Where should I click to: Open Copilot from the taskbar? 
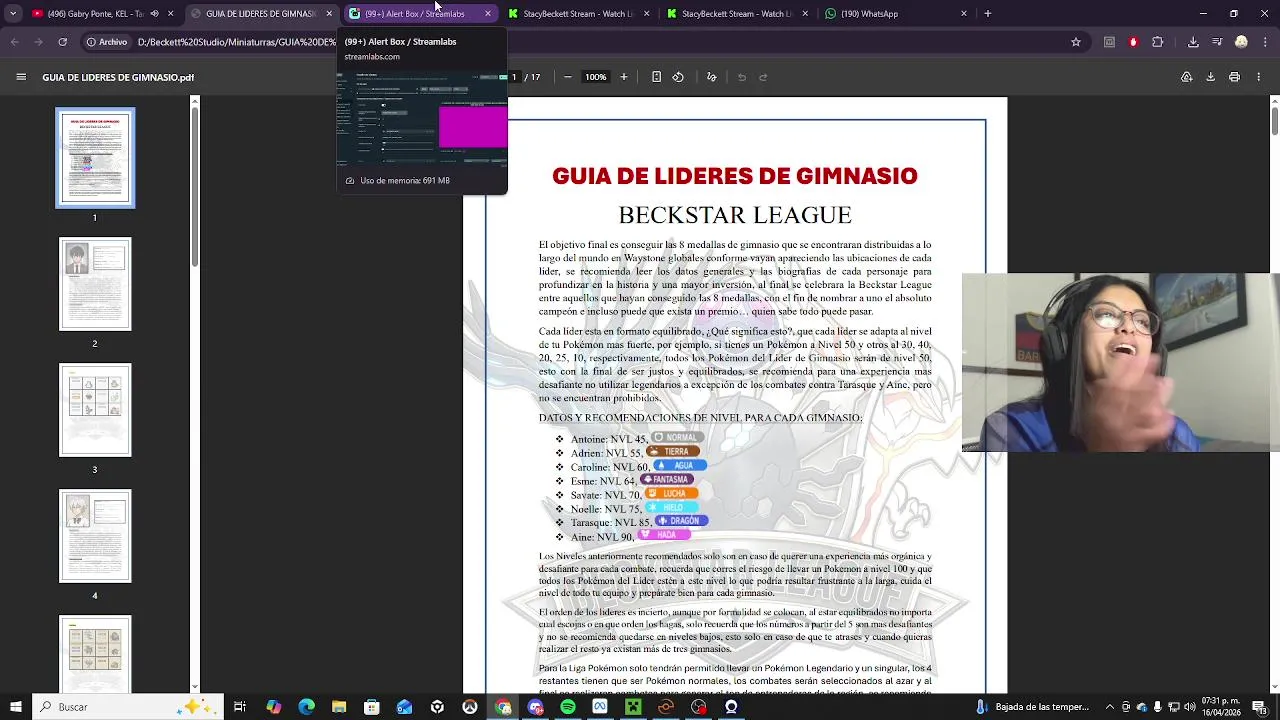[273, 707]
